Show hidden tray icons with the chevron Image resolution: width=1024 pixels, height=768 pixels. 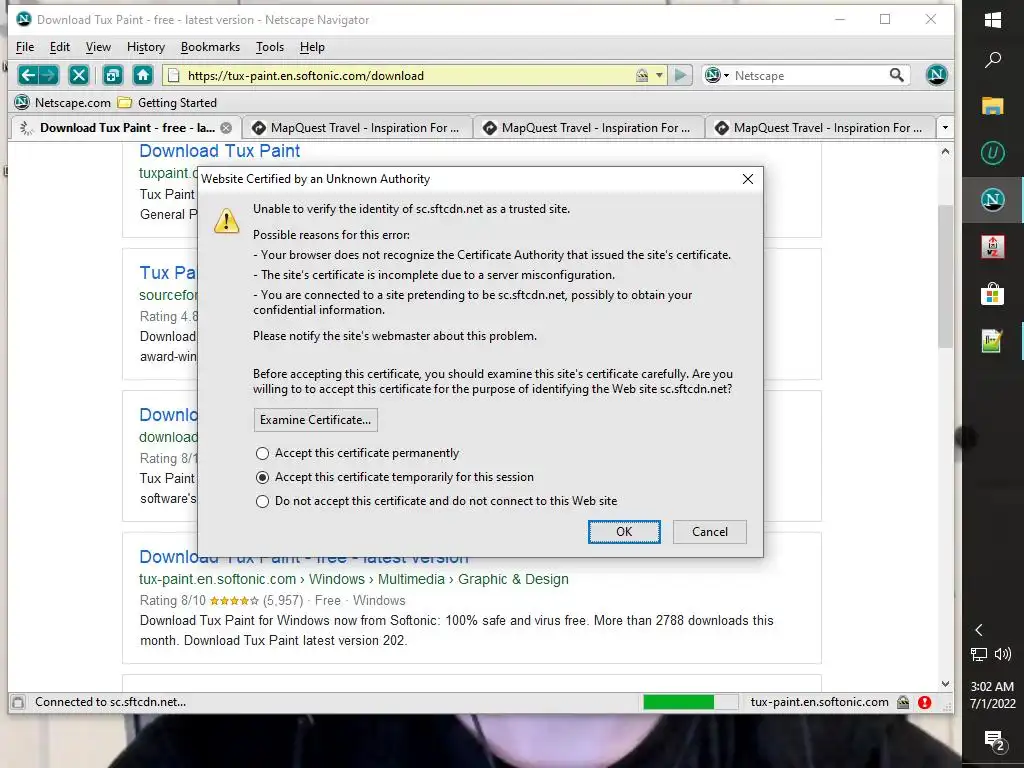click(x=978, y=630)
